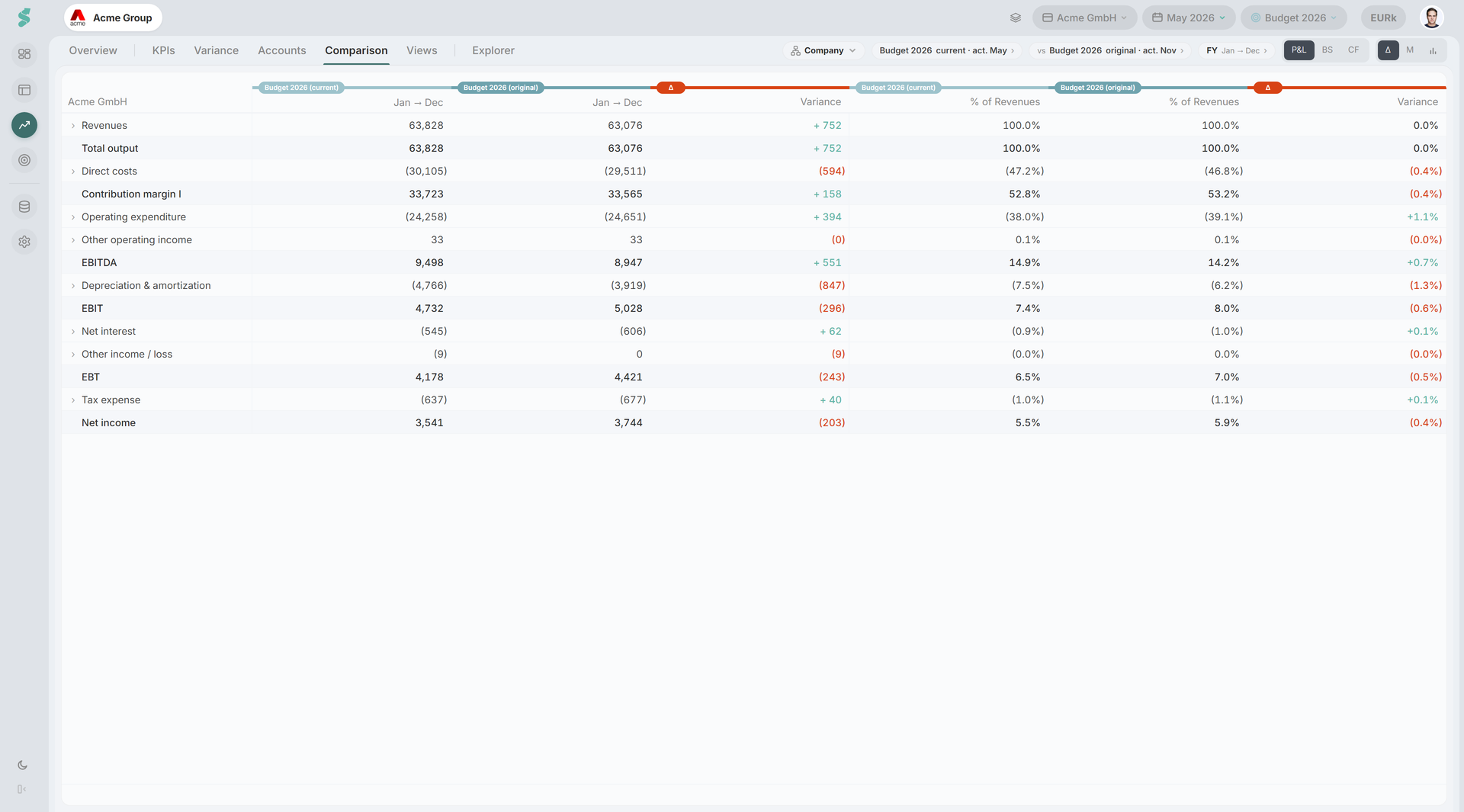
Task: Toggle the bar chart view
Action: [x=1433, y=50]
